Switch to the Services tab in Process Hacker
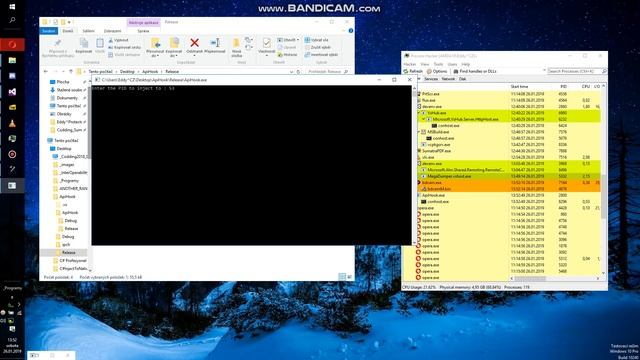Screen dimensions: 640x360 pyautogui.click(x=431, y=79)
